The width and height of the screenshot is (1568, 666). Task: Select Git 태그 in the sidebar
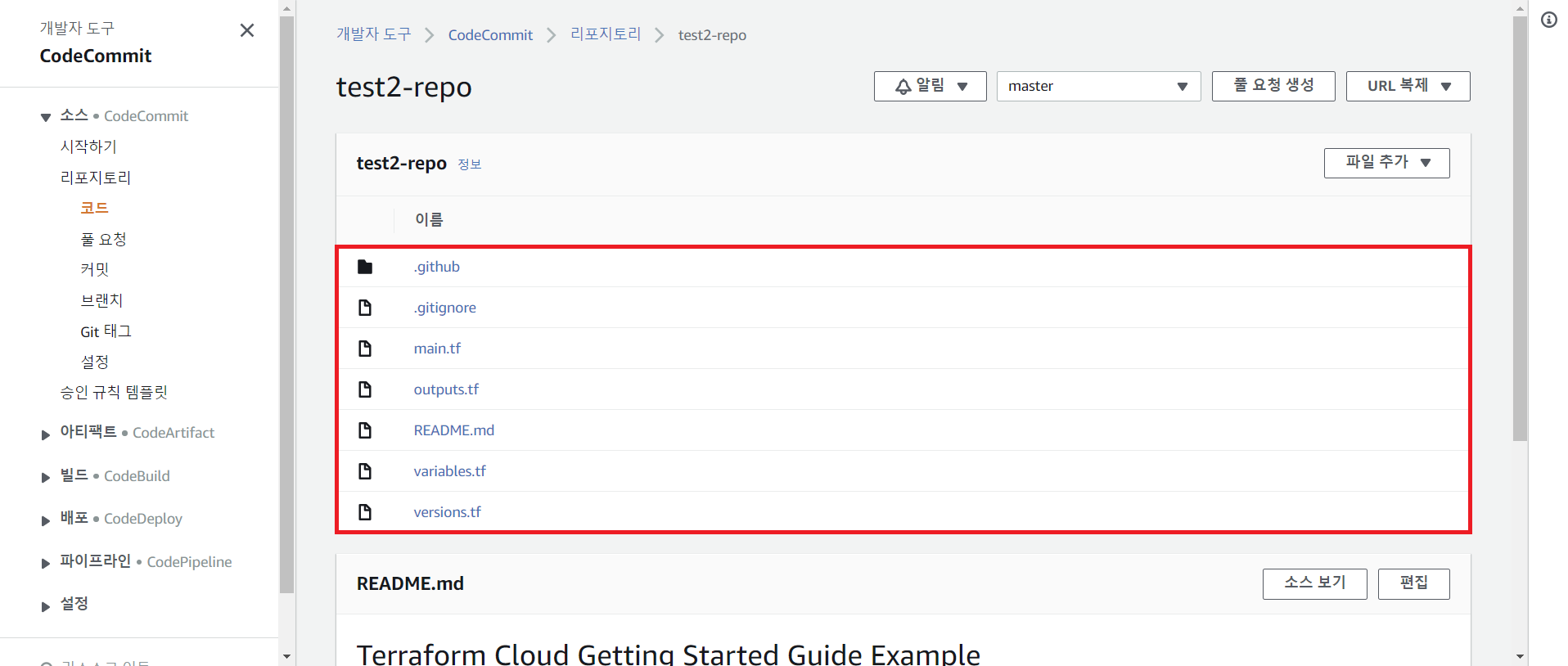(106, 331)
